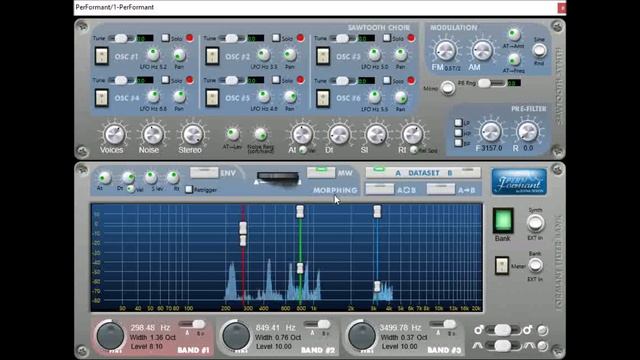Image resolution: width=640 pixels, height=360 pixels.
Task: Click Band #2 green frequency marker handle
Action: point(300,211)
